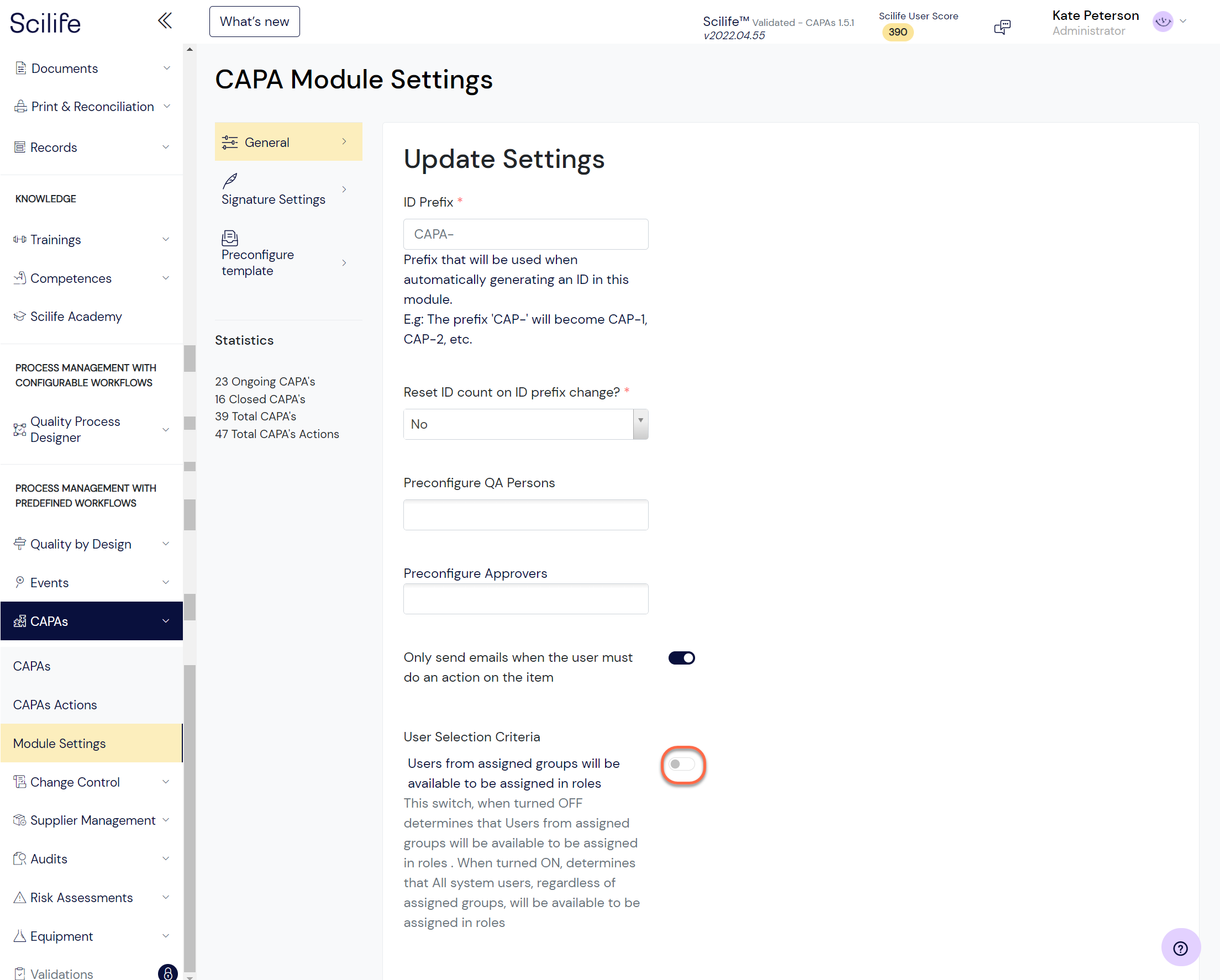Click the Print & Reconciliation printer icon
Viewport: 1220px width, 980px height.
21,107
